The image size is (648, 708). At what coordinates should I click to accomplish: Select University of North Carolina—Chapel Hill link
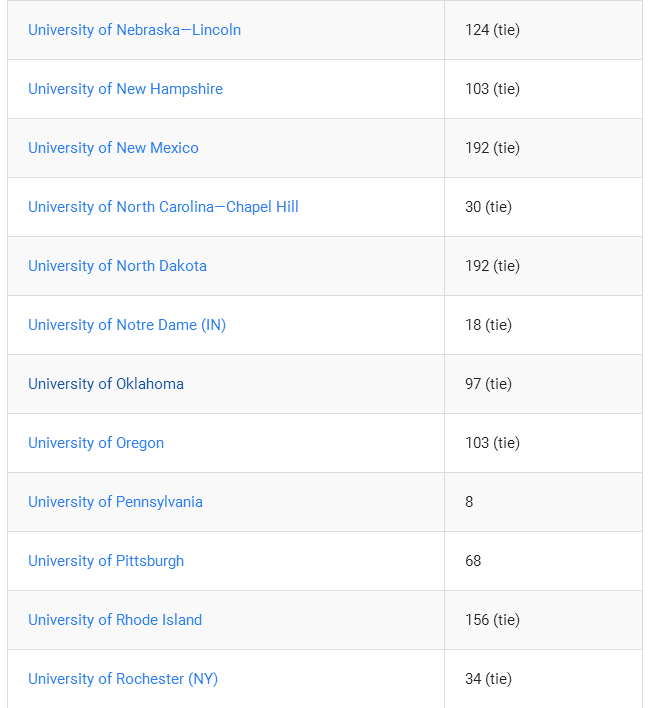(163, 207)
